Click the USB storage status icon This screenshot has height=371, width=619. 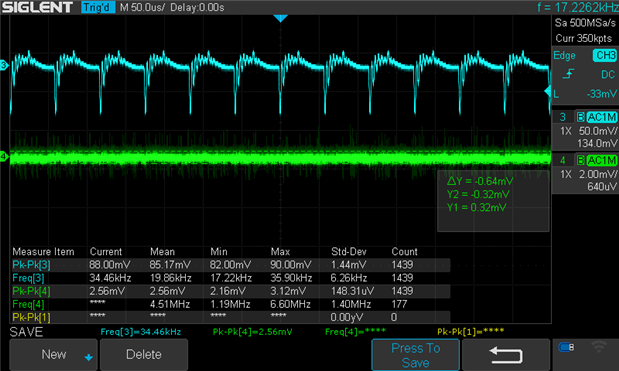click(x=566, y=347)
